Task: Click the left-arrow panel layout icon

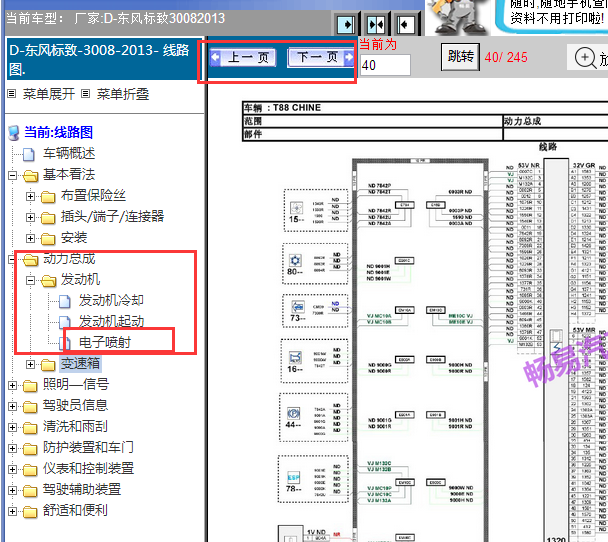Action: 406,25
